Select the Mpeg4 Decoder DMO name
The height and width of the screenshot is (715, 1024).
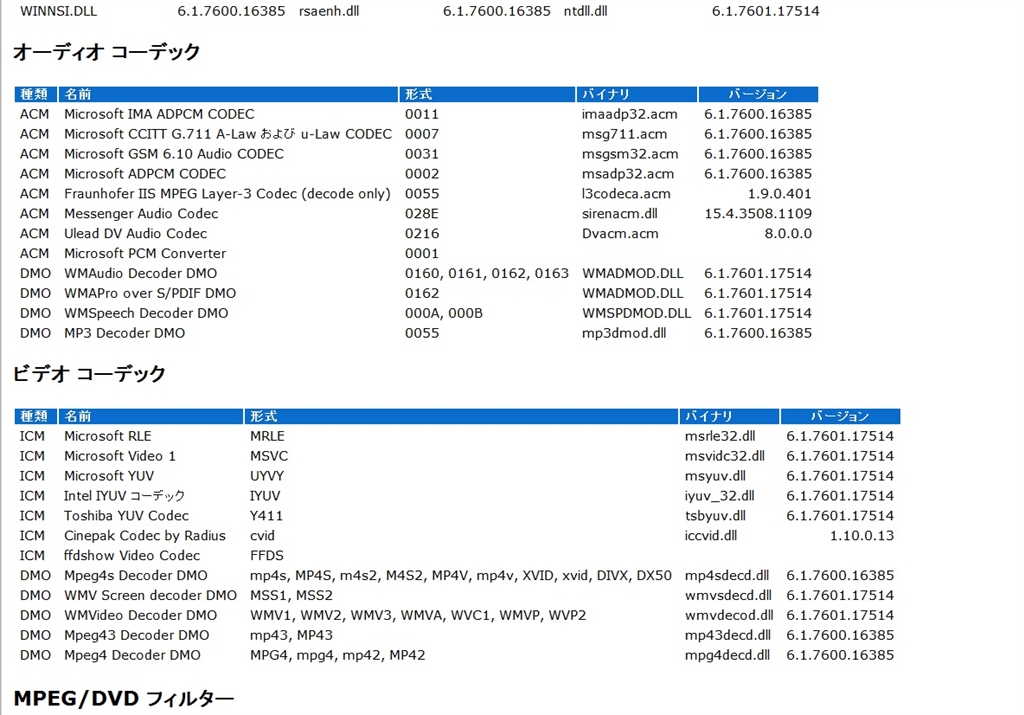pos(132,655)
